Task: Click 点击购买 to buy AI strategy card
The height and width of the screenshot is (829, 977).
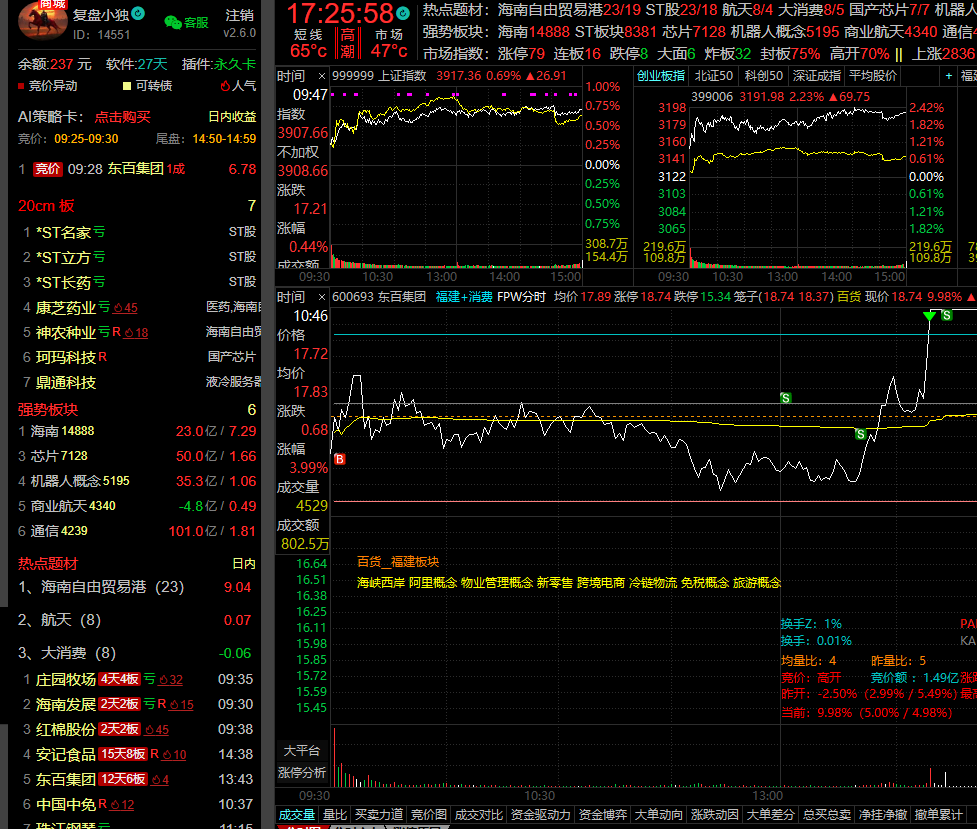Action: [123, 116]
